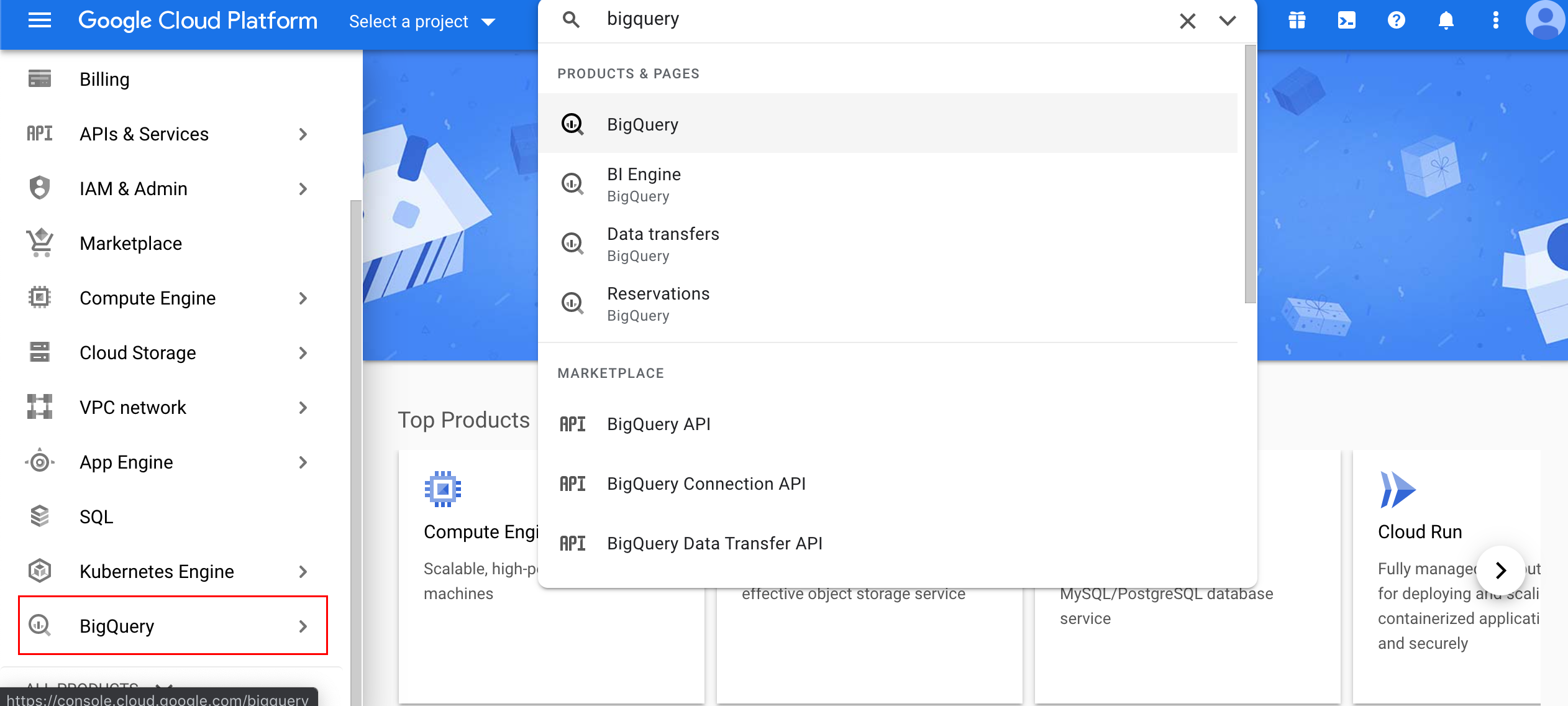Click Reservations result icon

coord(572,303)
